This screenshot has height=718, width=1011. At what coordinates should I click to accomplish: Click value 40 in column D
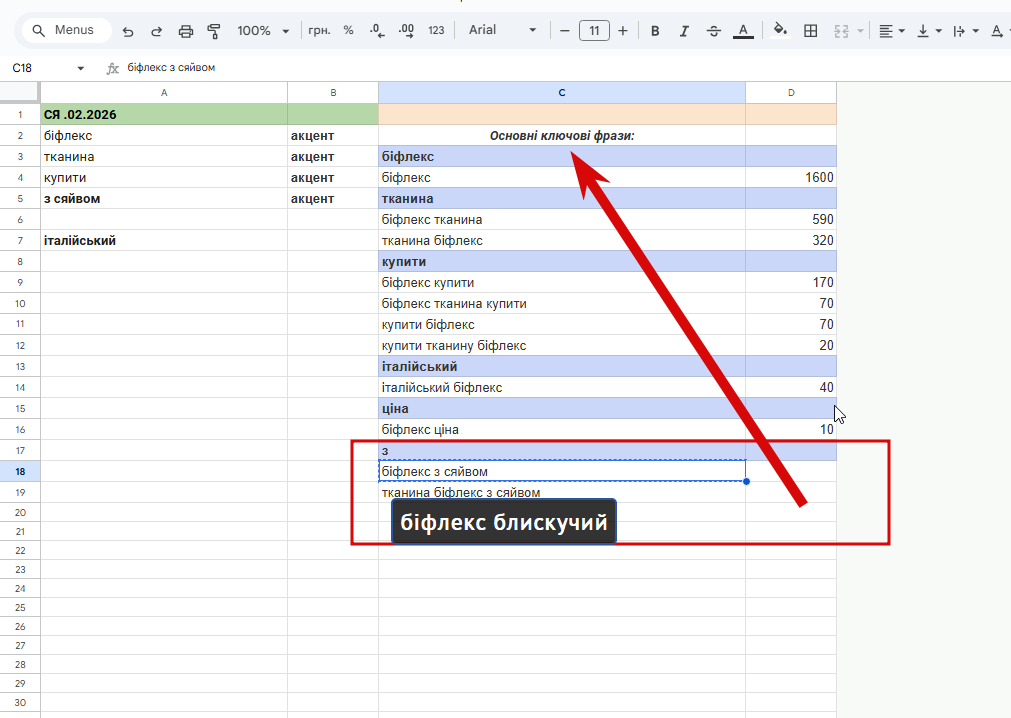[791, 387]
